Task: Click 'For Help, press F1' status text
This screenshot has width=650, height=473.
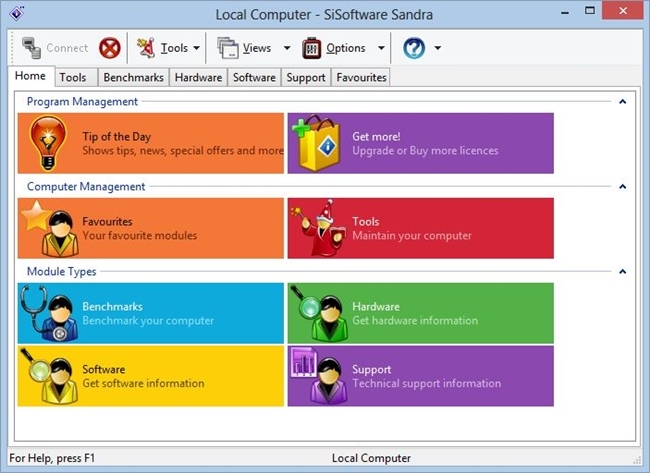Action: 52,458
